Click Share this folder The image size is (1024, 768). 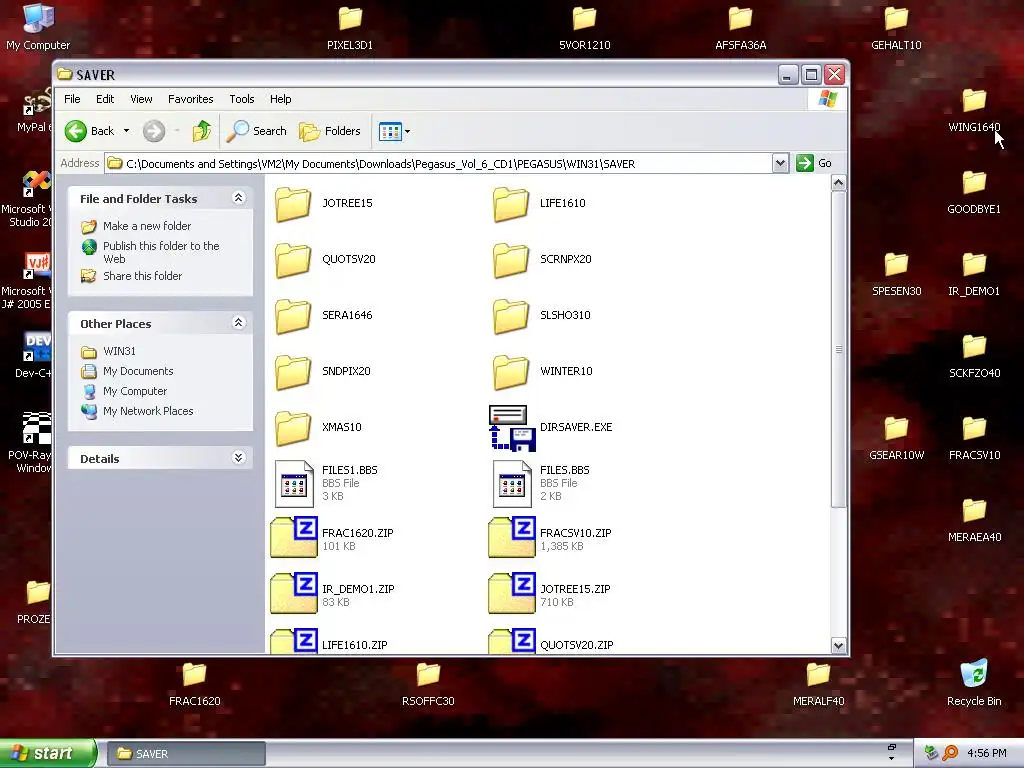(142, 276)
